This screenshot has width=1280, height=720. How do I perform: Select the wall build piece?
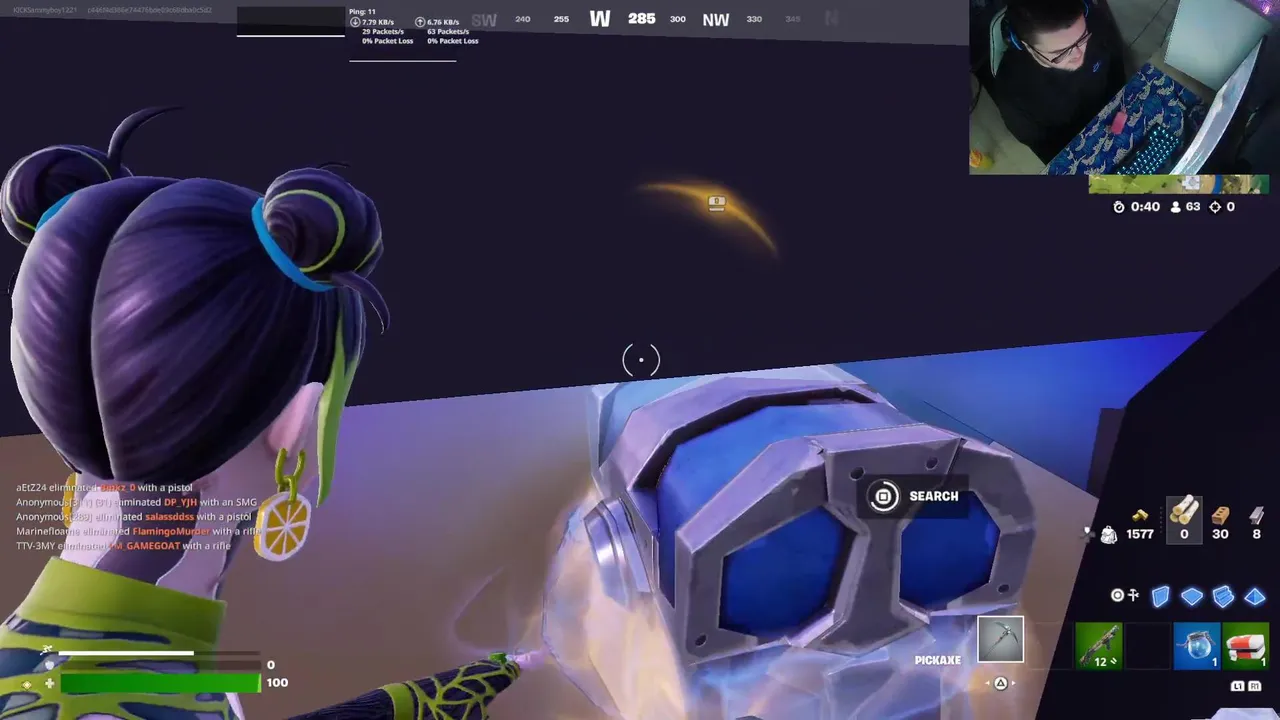[x=1160, y=597]
